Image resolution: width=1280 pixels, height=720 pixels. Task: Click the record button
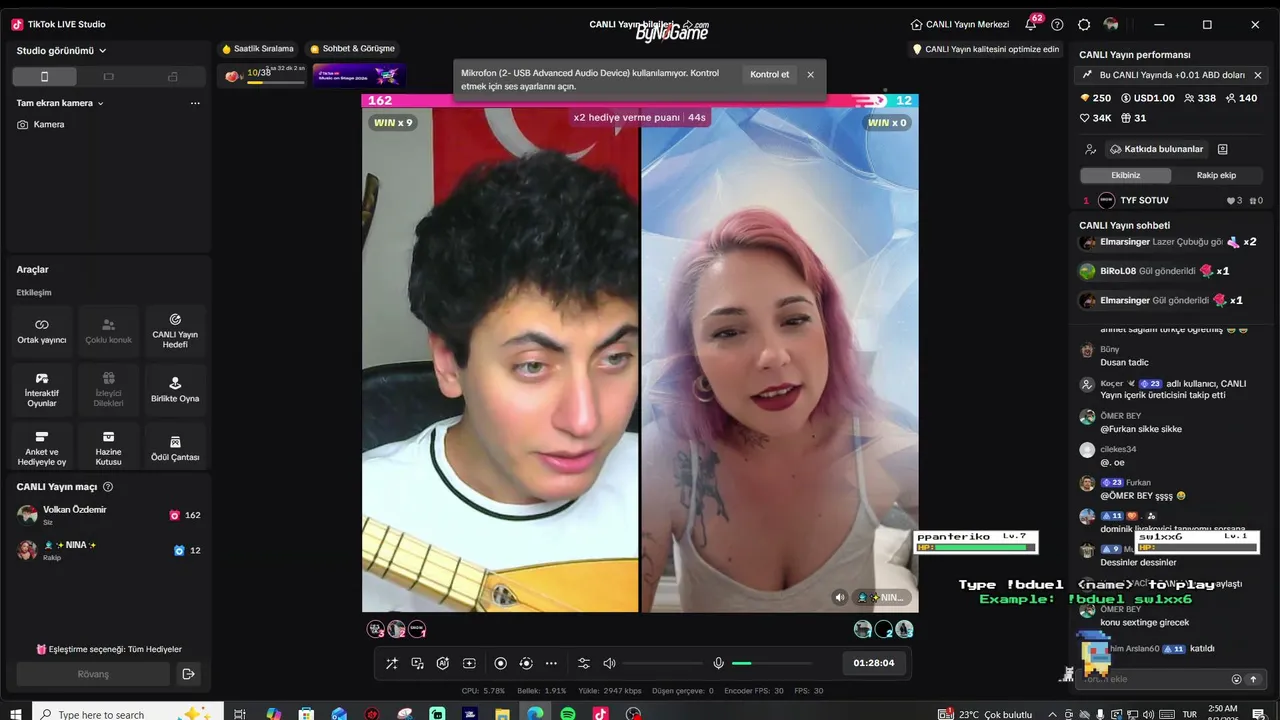pyautogui.click(x=500, y=663)
